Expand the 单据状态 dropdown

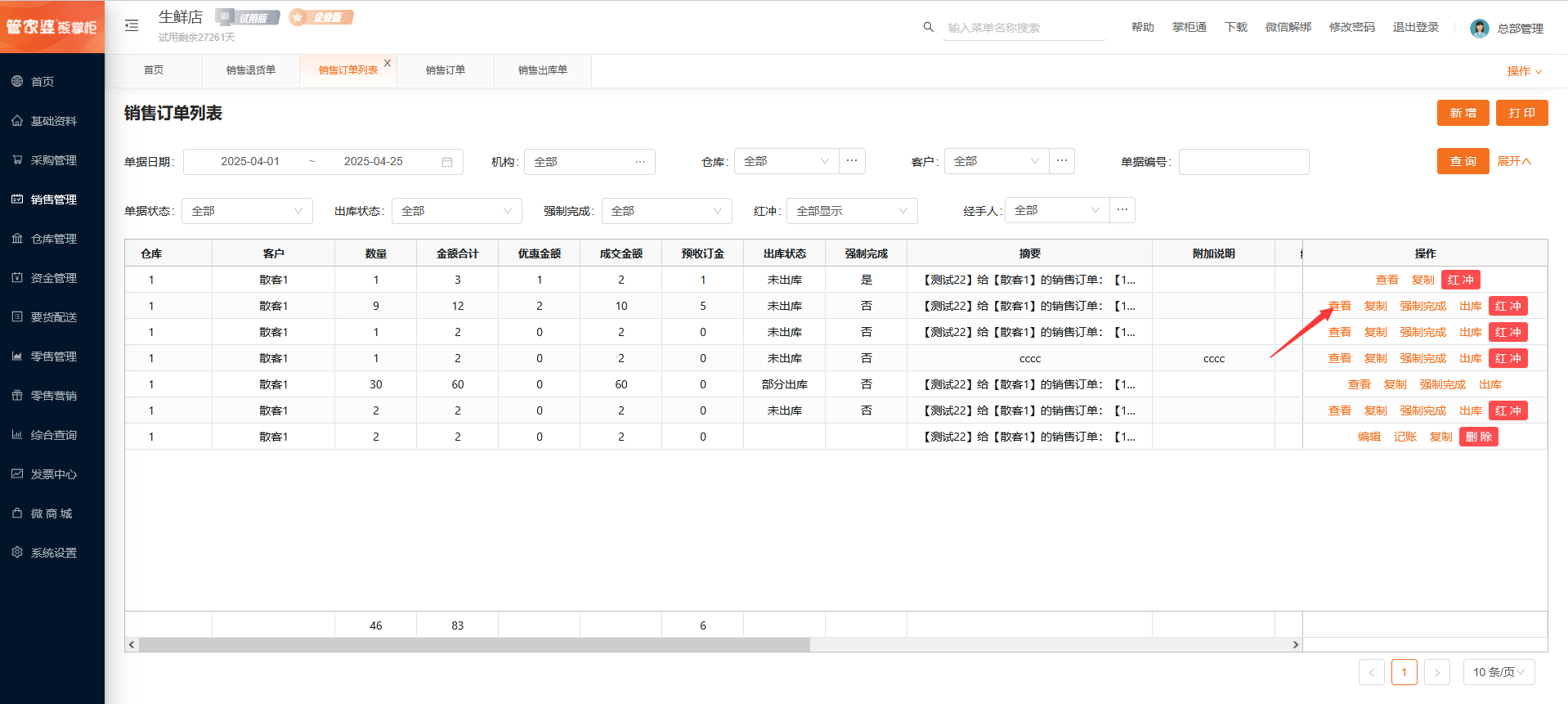point(247,211)
